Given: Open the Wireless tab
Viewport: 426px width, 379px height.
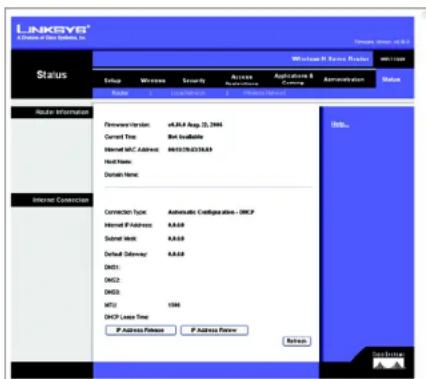Looking at the screenshot, I should coord(153,80).
